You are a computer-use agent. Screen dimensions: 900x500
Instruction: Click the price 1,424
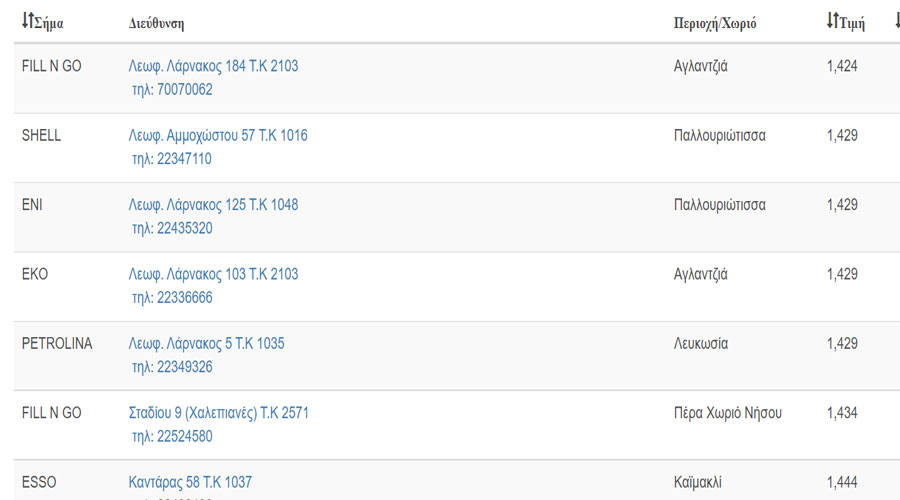pyautogui.click(x=842, y=66)
